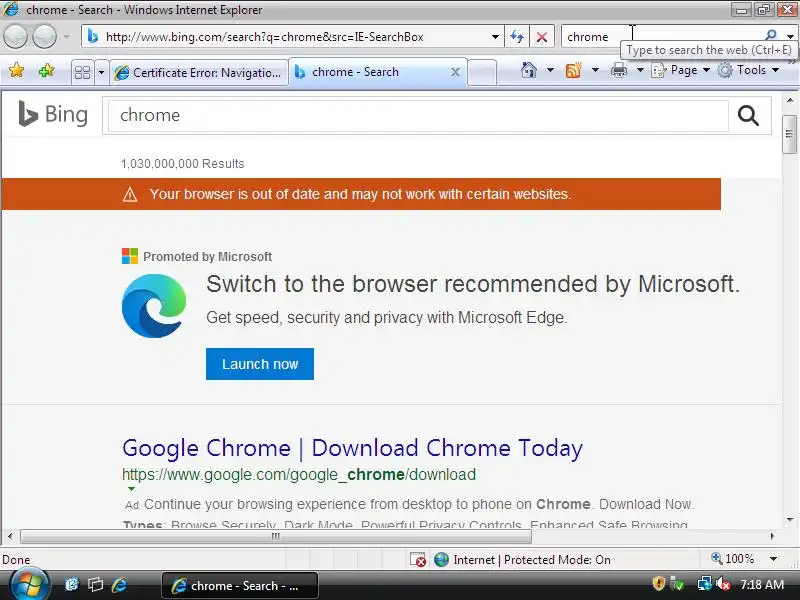Switch to Certificate Error tab
The width and height of the screenshot is (800, 600).
[199, 72]
